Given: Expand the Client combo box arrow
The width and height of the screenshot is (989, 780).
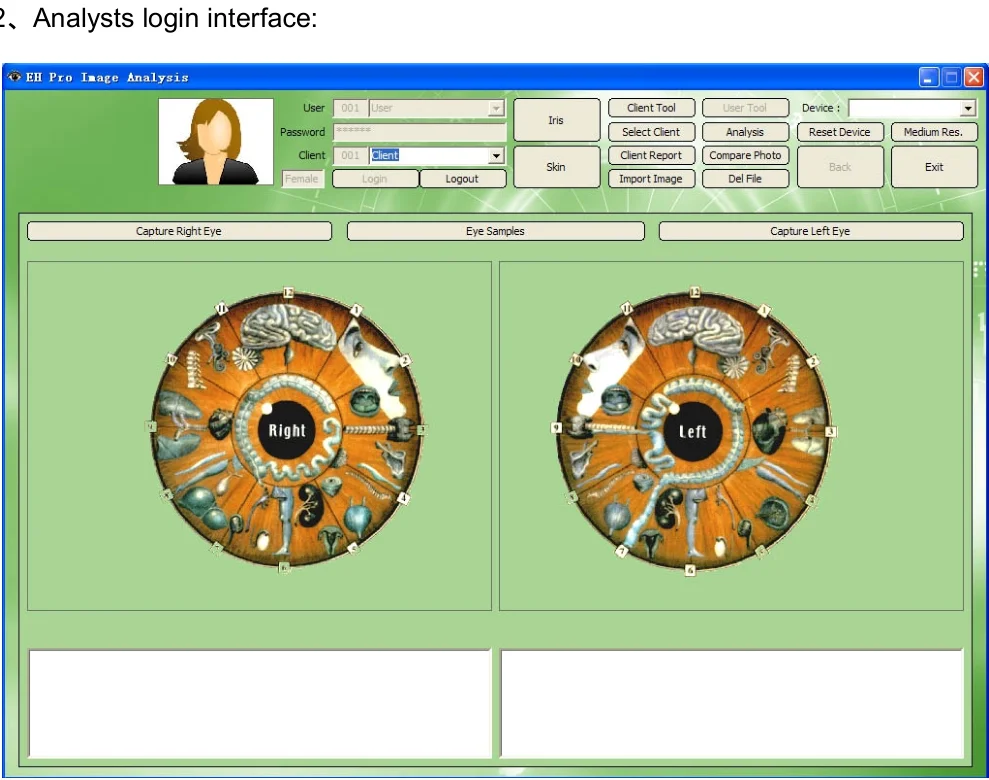Looking at the screenshot, I should pyautogui.click(x=495, y=156).
